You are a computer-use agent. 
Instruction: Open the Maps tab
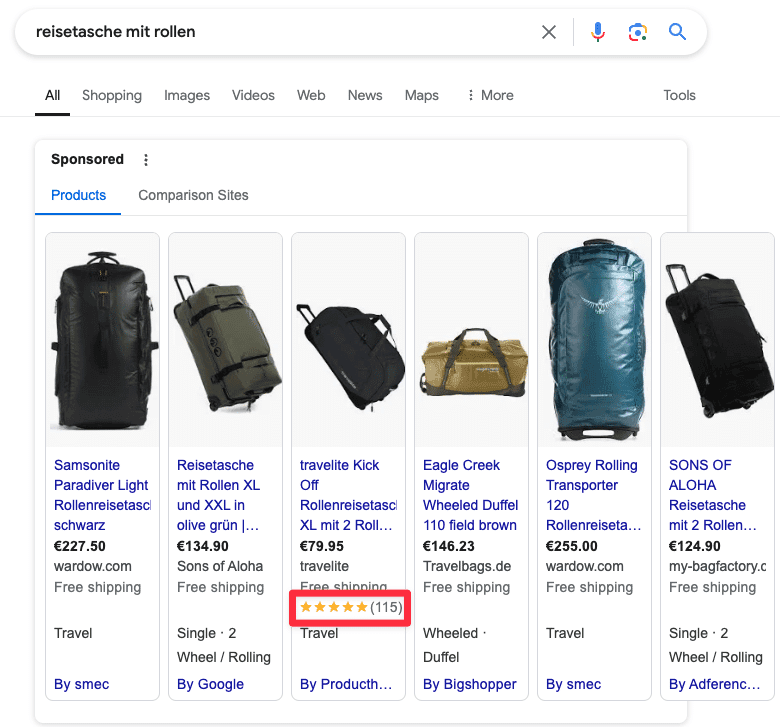[x=422, y=95]
